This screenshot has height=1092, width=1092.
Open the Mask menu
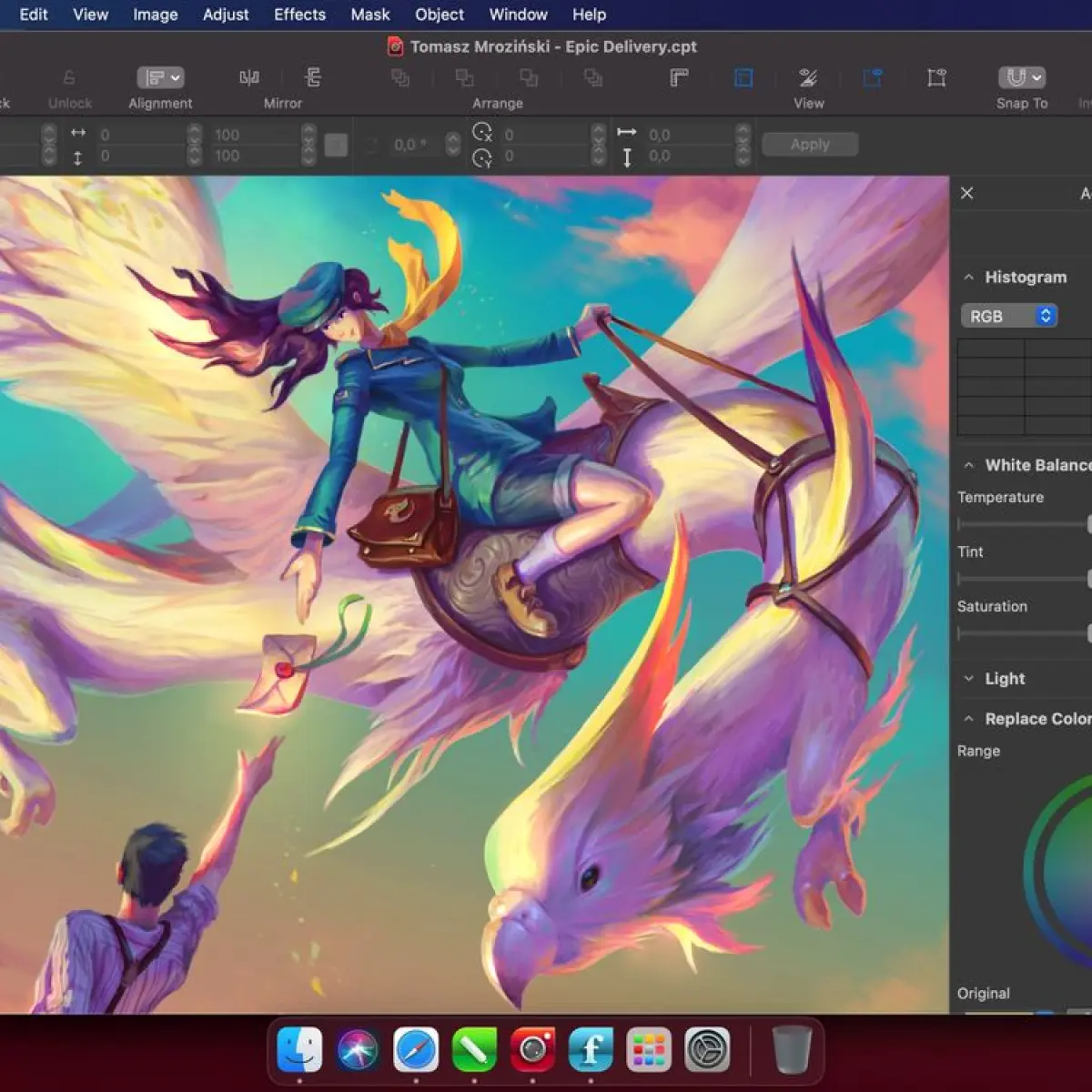[370, 15]
